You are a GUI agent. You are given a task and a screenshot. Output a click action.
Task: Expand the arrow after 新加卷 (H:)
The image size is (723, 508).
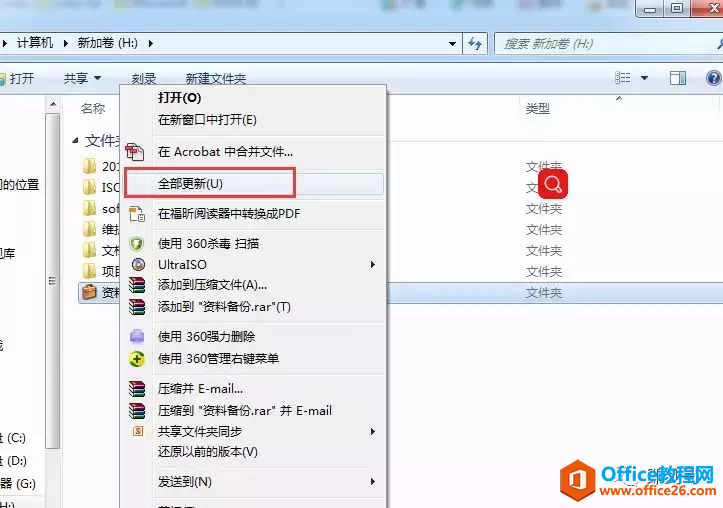coord(151,44)
